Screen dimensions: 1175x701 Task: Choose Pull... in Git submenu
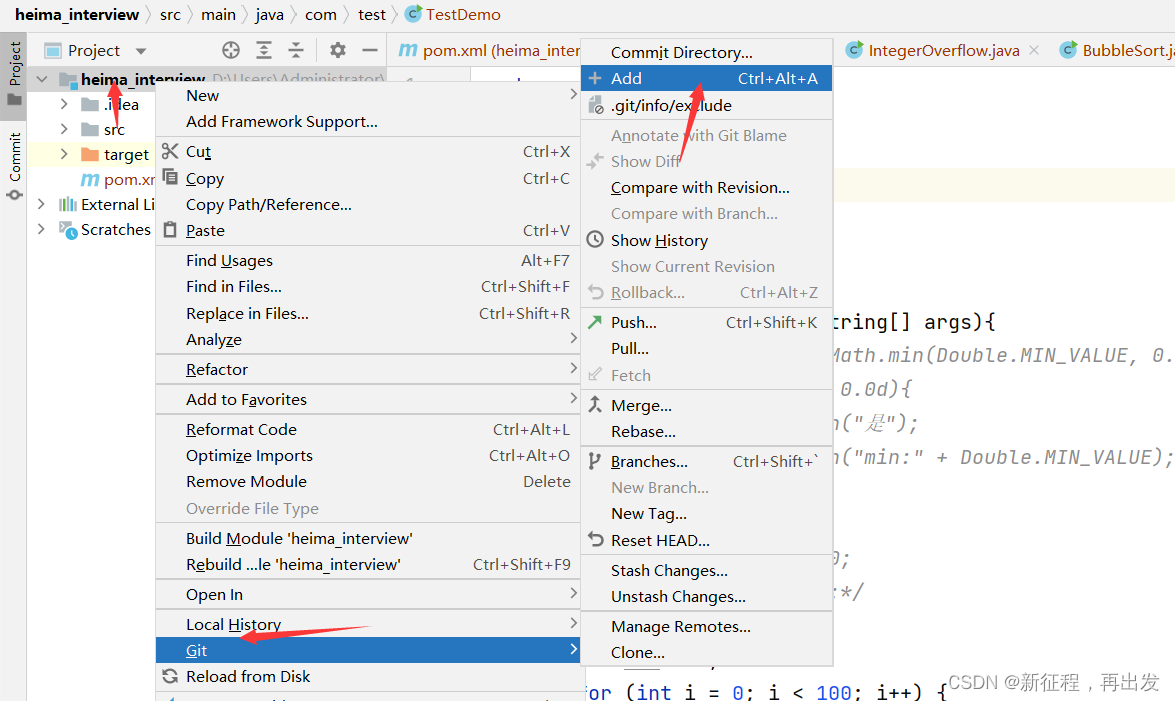coord(707,349)
